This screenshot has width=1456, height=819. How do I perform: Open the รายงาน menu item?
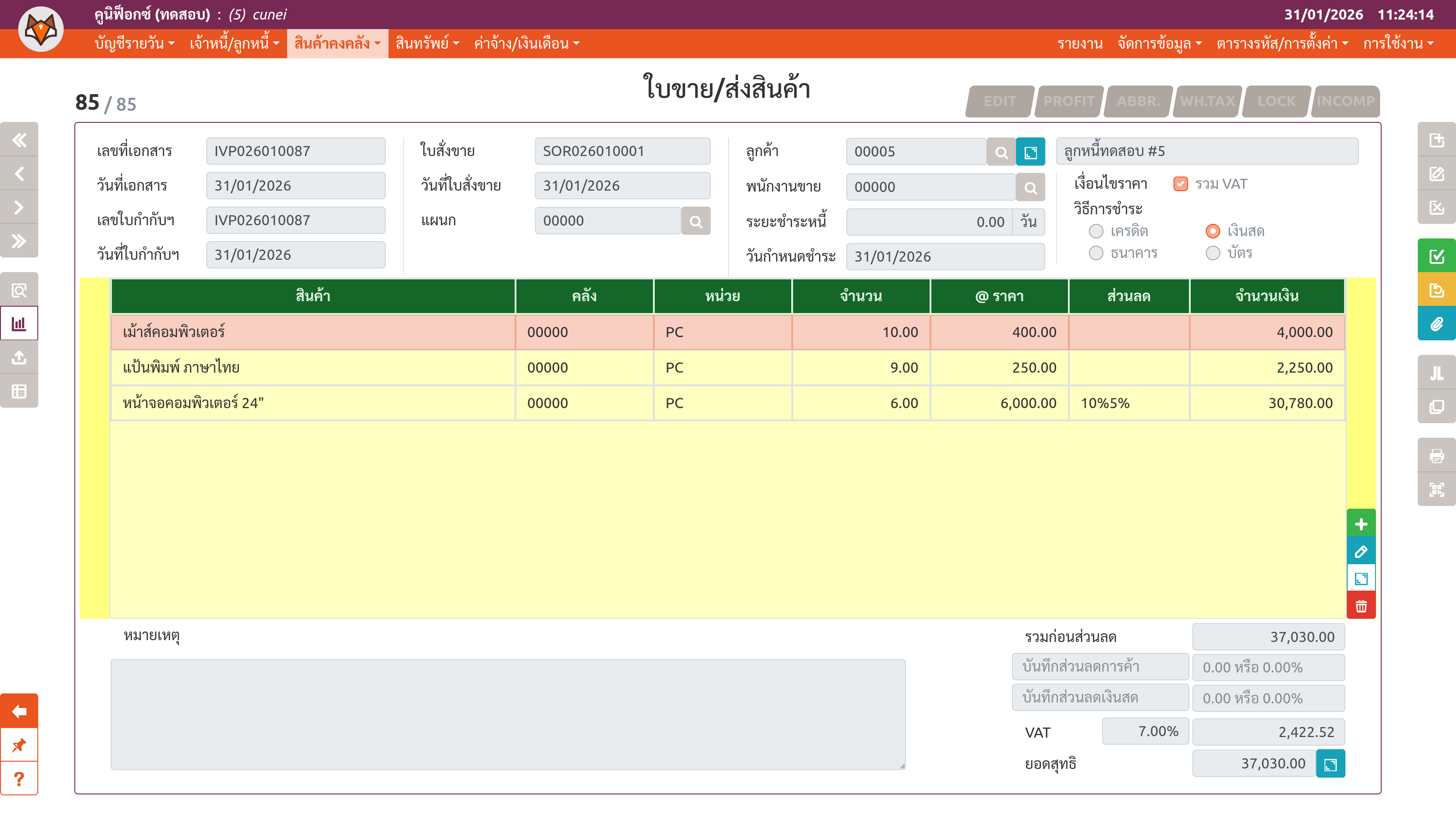(1080, 44)
